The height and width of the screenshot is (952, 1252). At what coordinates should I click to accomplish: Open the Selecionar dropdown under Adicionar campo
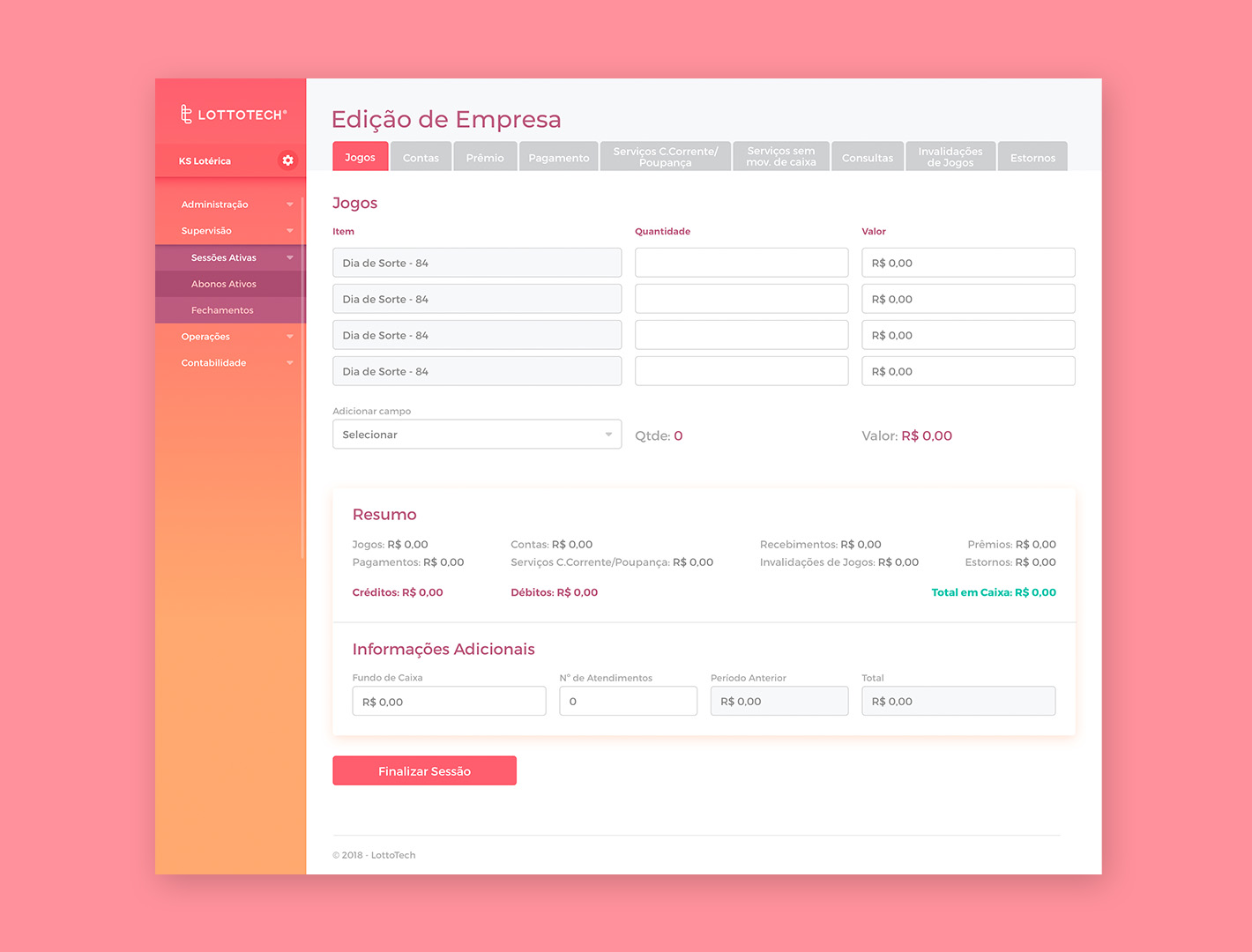(x=476, y=435)
